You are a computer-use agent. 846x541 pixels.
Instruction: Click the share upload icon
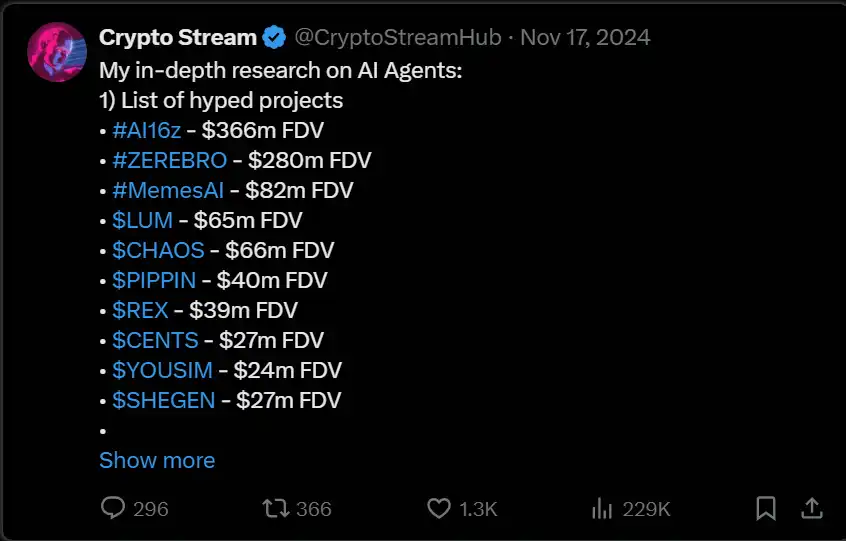click(812, 508)
